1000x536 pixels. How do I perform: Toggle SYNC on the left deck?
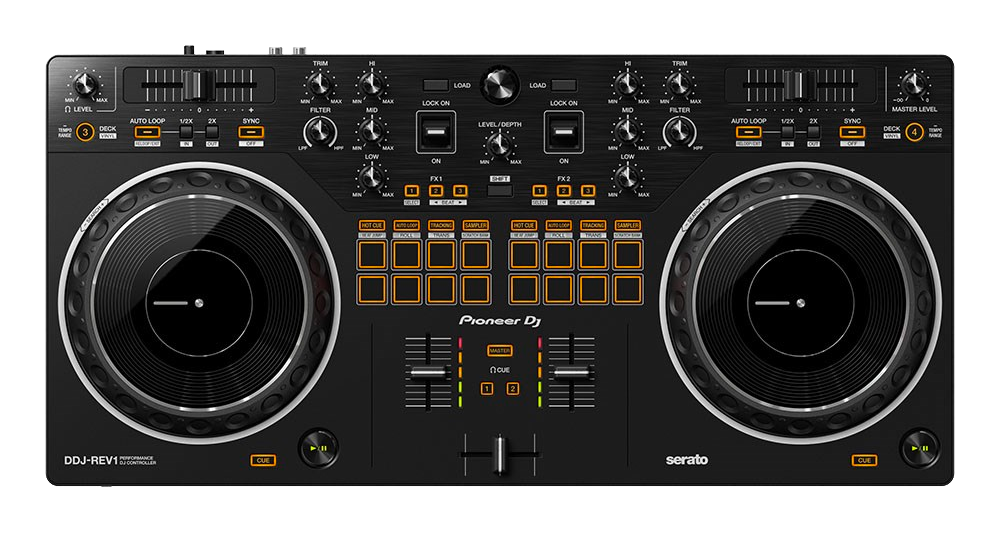pos(250,131)
